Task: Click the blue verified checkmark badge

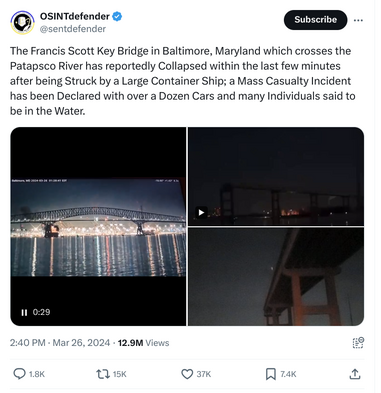Action: pos(117,16)
